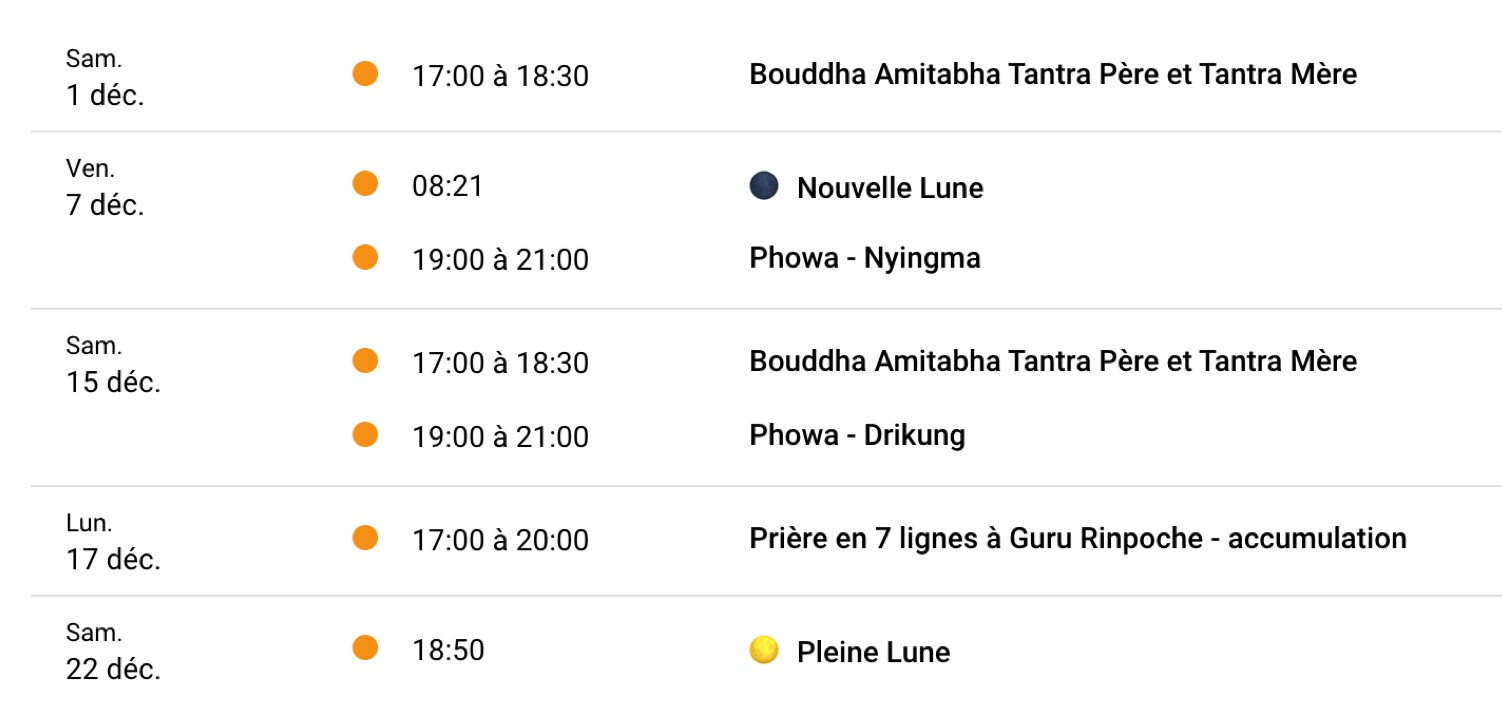Open the Pleine Lune event
This screenshot has height=702, width=1502.
[x=873, y=652]
